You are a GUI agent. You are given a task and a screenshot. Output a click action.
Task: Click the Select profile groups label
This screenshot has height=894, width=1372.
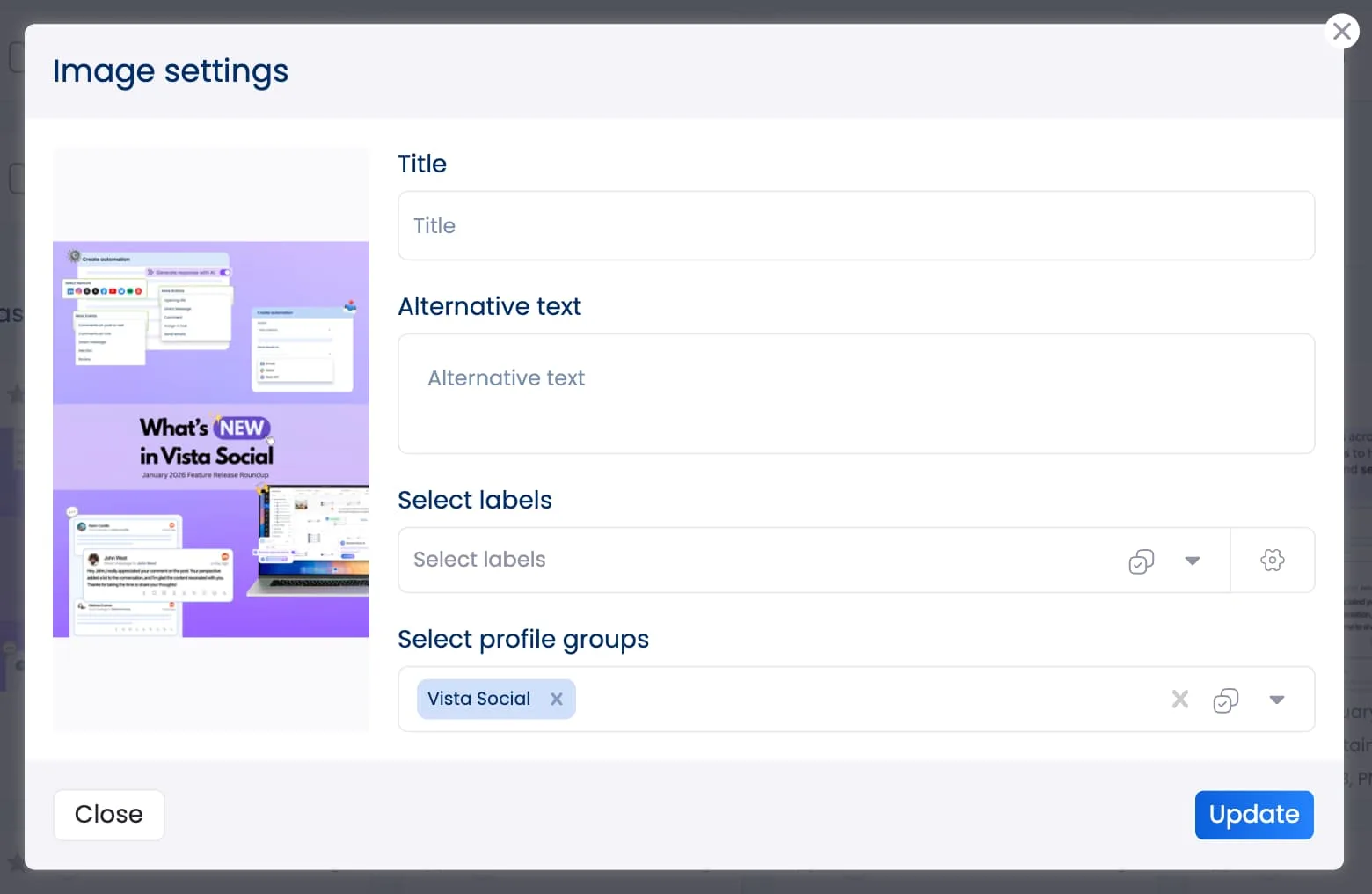(523, 639)
